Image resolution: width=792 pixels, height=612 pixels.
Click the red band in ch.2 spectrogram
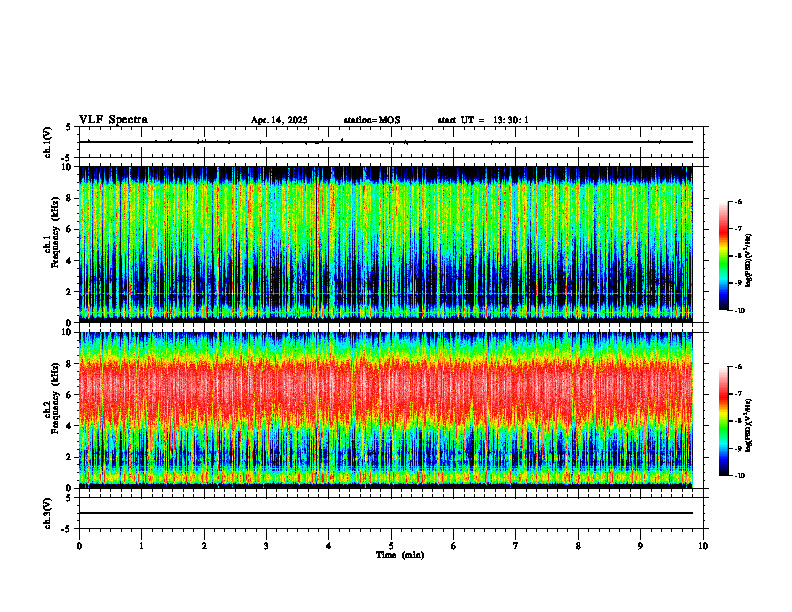[x=386, y=391]
